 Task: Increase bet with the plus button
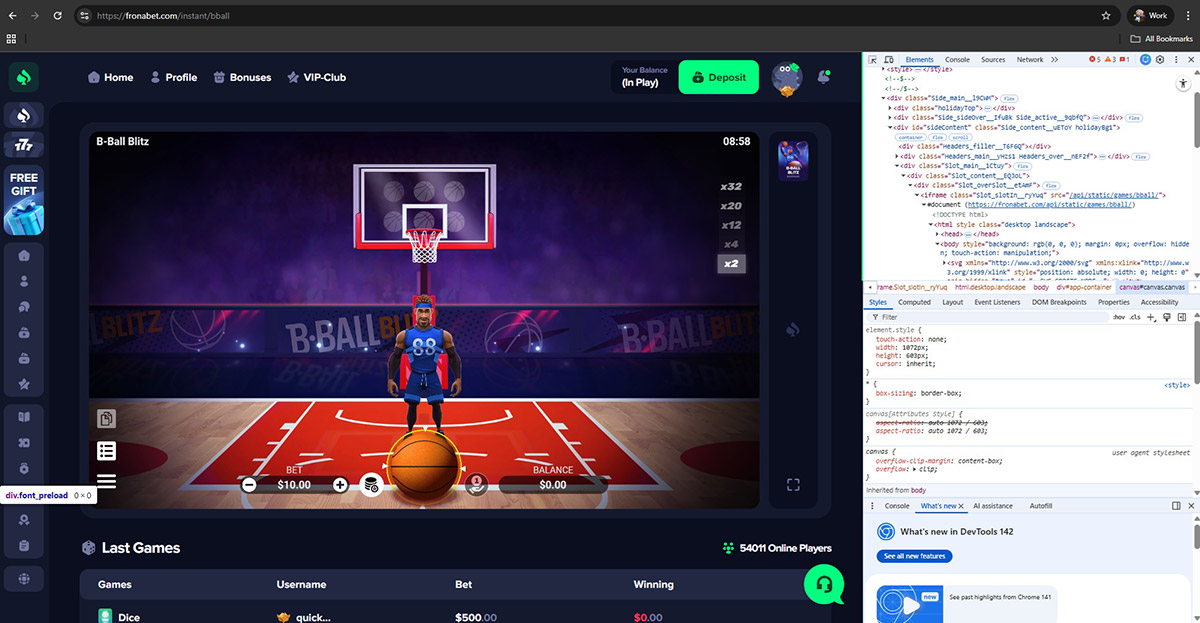click(x=340, y=485)
